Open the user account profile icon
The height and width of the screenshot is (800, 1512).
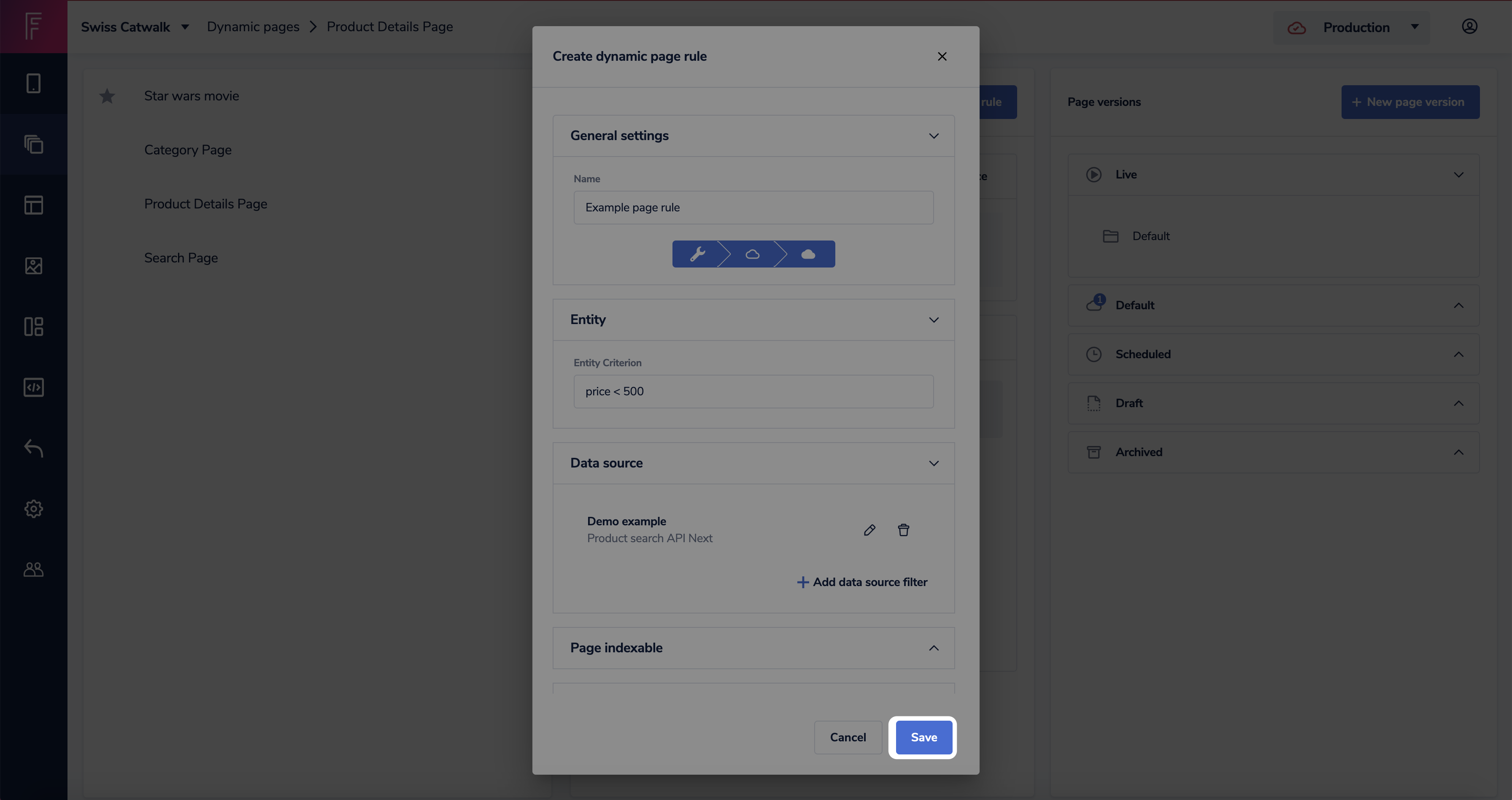tap(1469, 27)
